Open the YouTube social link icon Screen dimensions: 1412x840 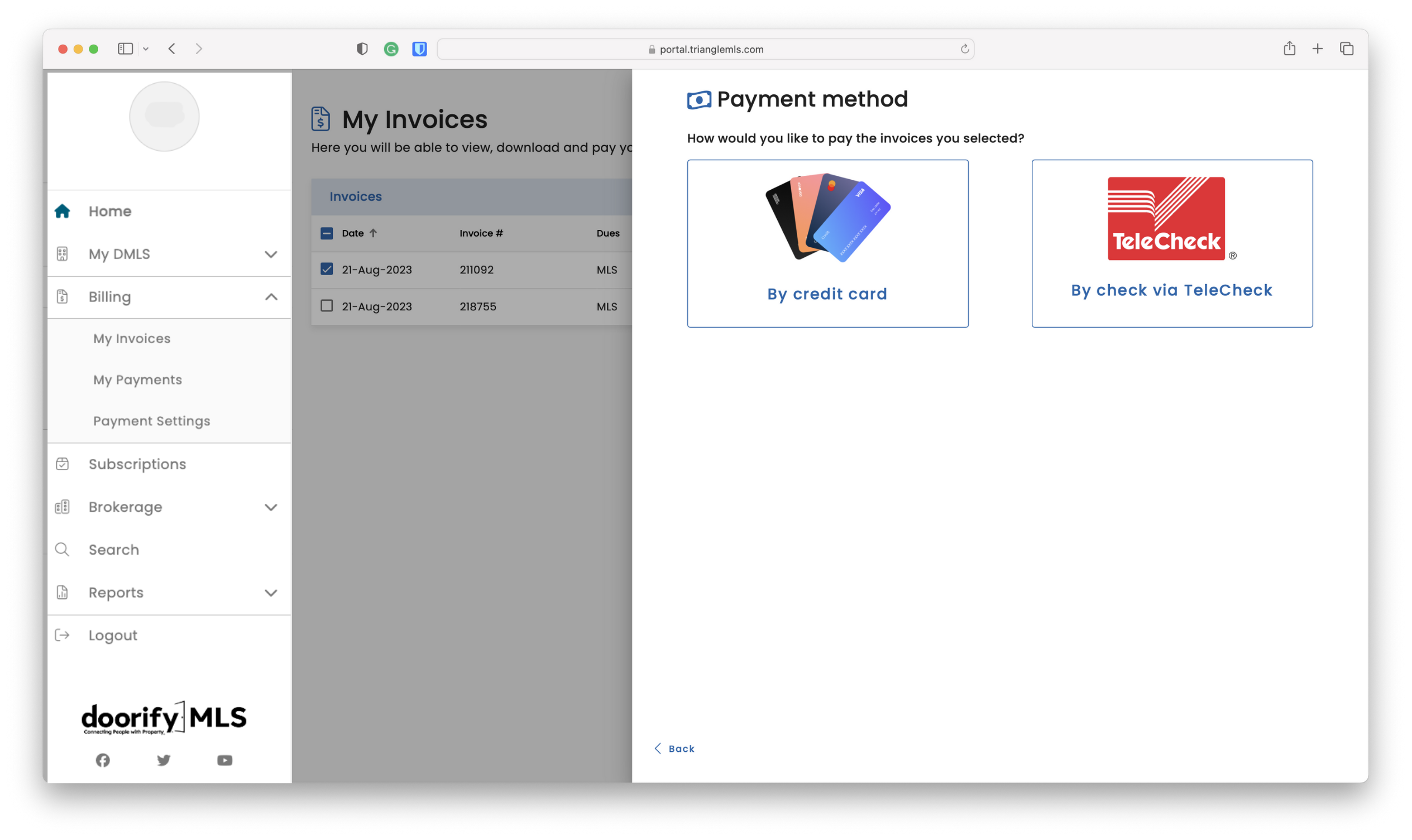click(225, 760)
